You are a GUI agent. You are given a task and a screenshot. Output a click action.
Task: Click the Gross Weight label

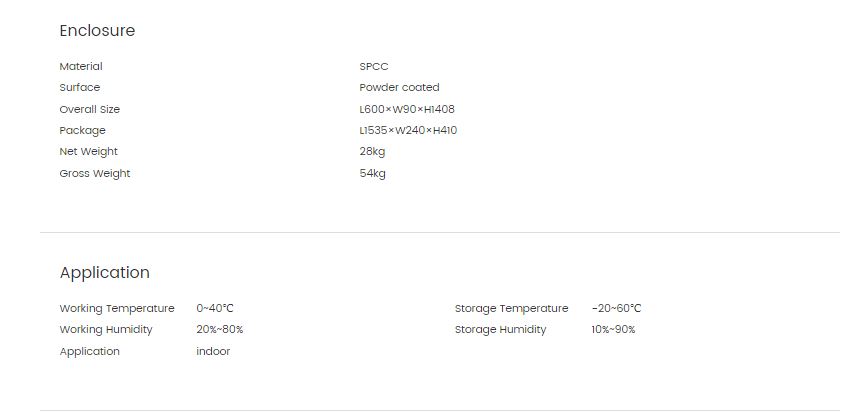pos(95,173)
